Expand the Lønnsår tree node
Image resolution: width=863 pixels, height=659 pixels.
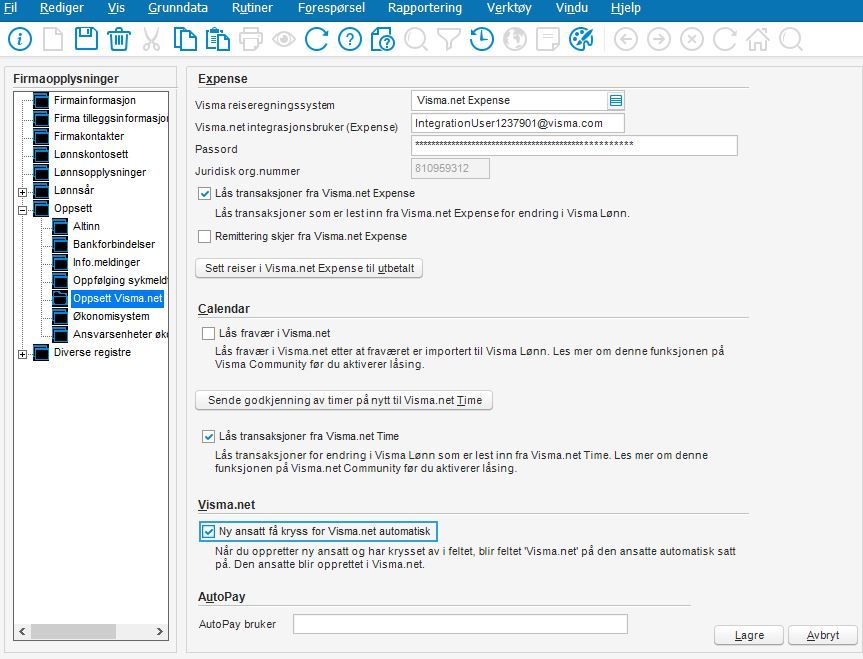(x=23, y=192)
